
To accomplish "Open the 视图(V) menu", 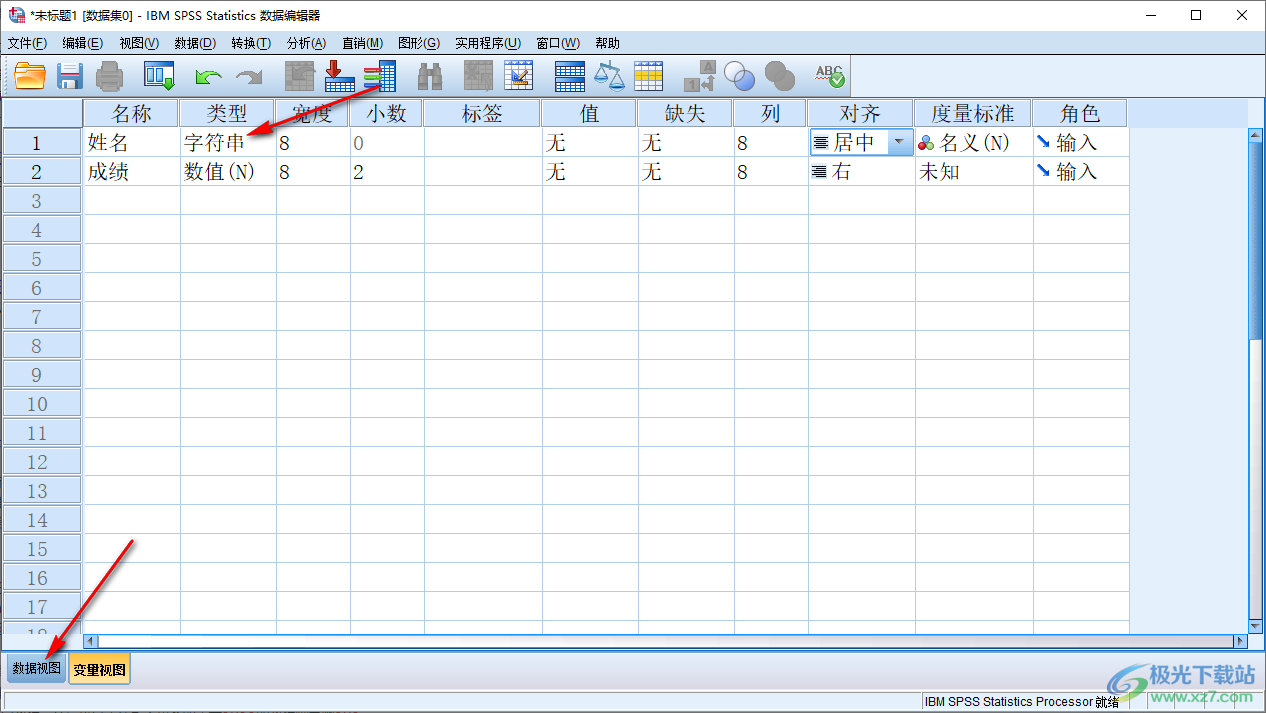I will [x=139, y=43].
